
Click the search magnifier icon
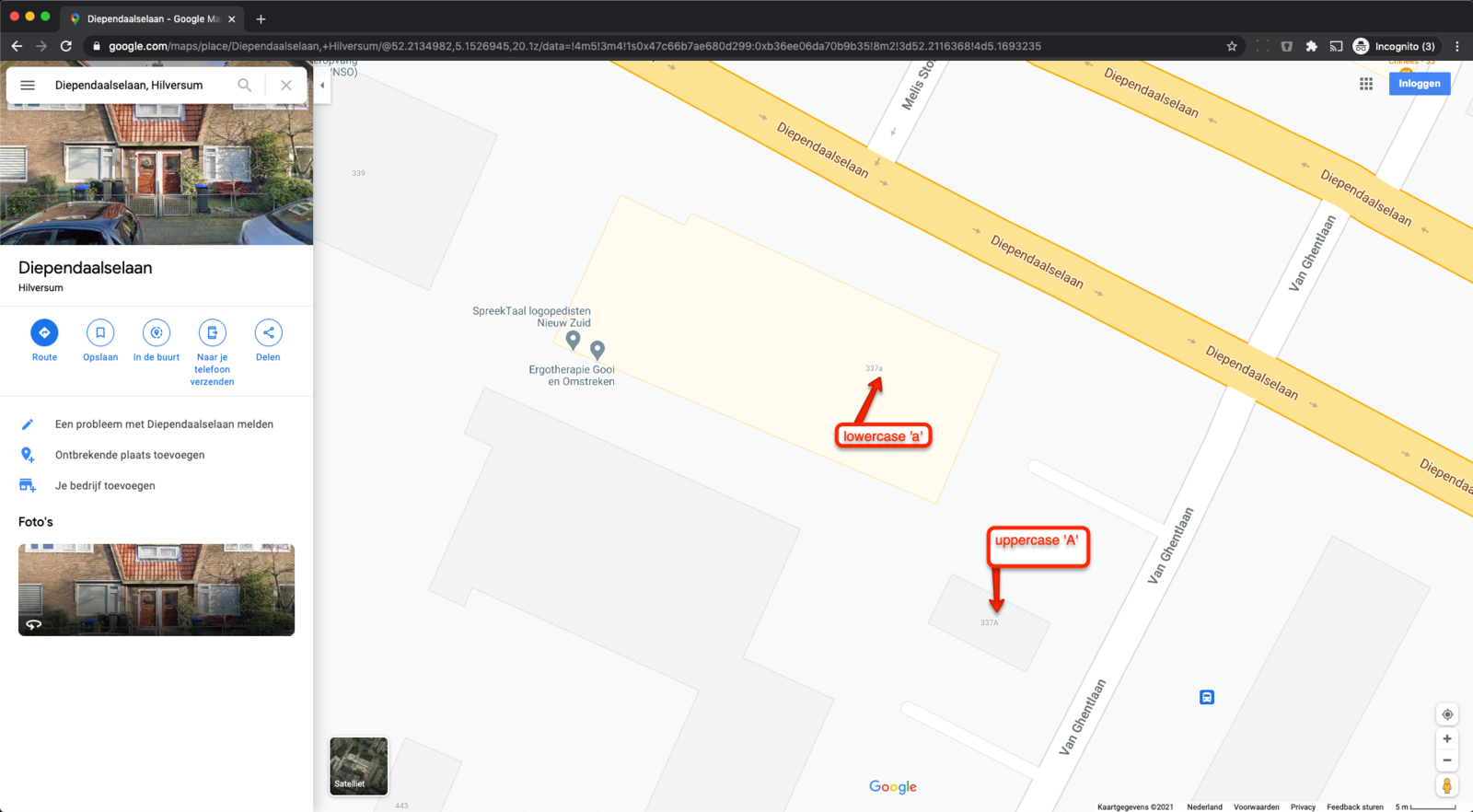click(245, 85)
